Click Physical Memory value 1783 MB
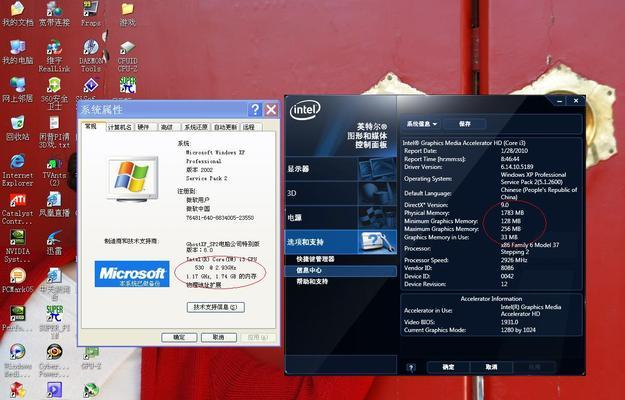625x400 pixels. click(x=512, y=213)
